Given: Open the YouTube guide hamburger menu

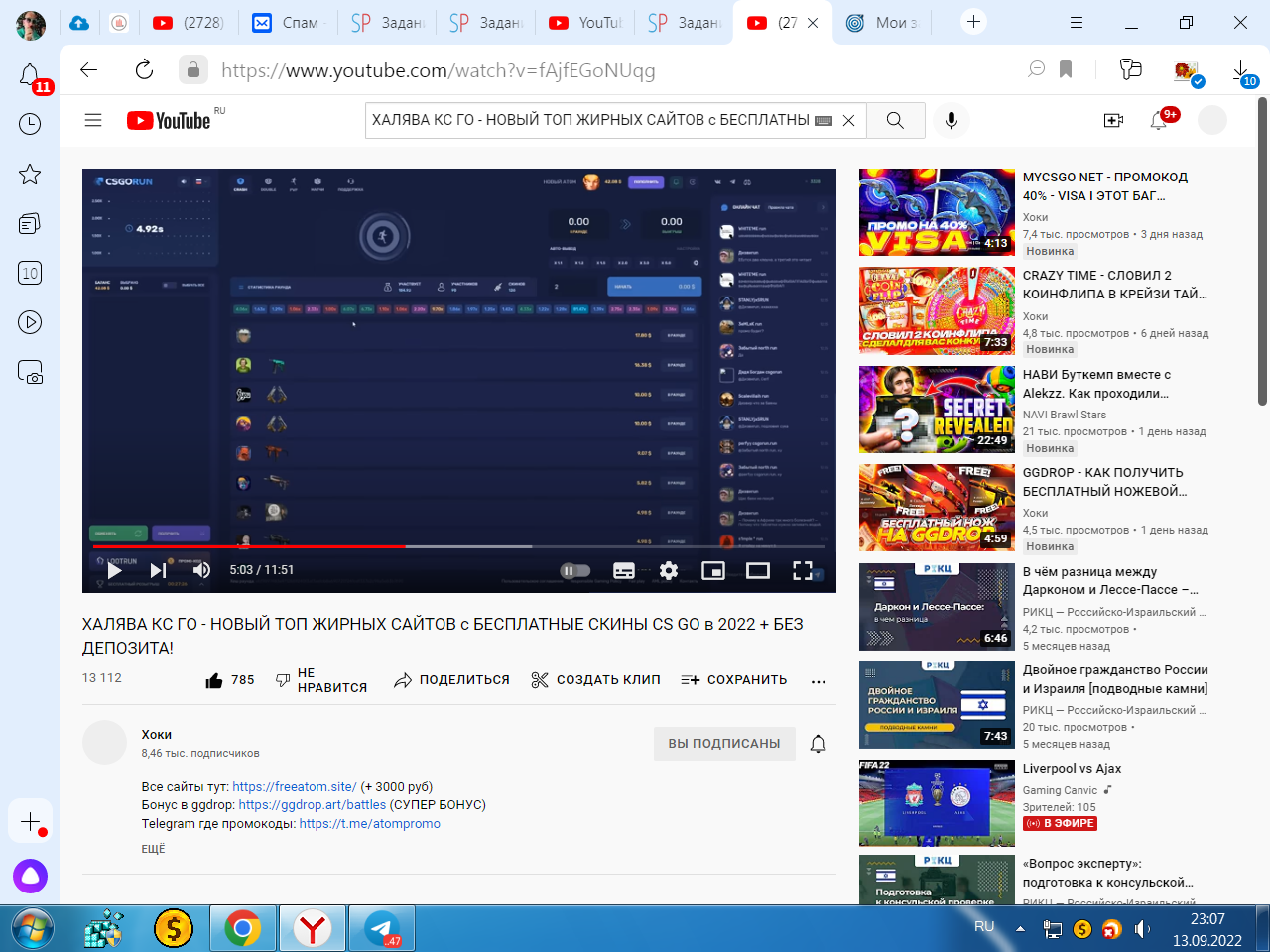Looking at the screenshot, I should [93, 120].
